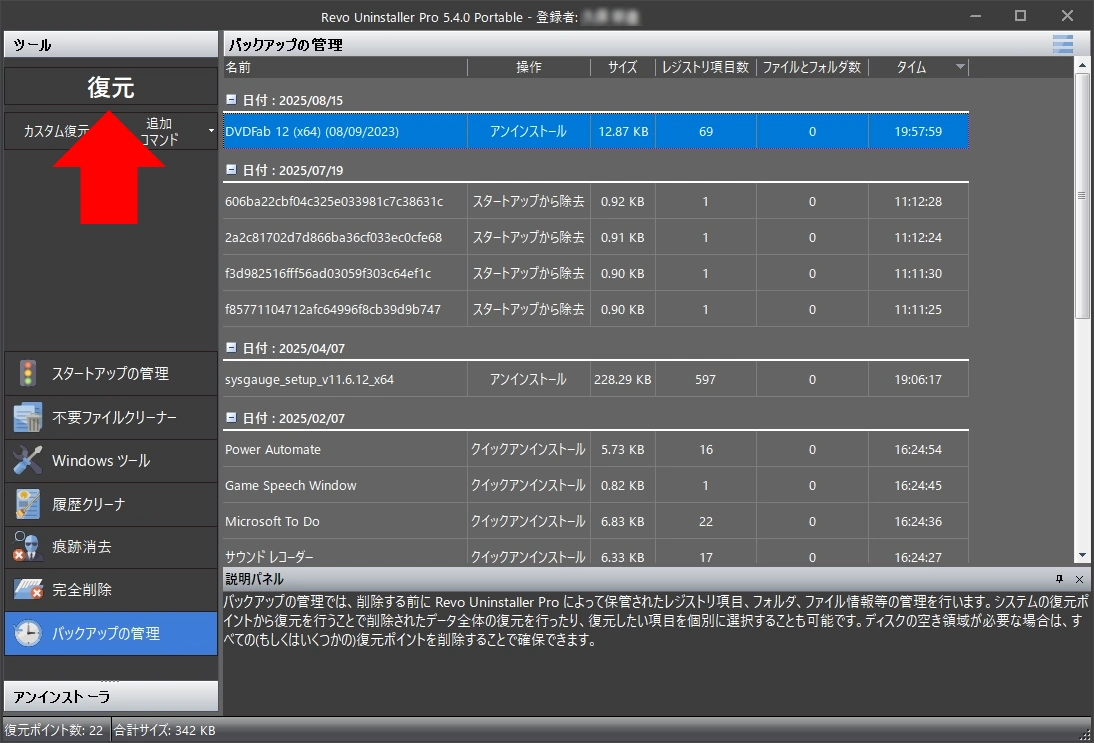Click scroll up arrow of backup list
The width and height of the screenshot is (1094, 743).
pyautogui.click(x=1082, y=65)
